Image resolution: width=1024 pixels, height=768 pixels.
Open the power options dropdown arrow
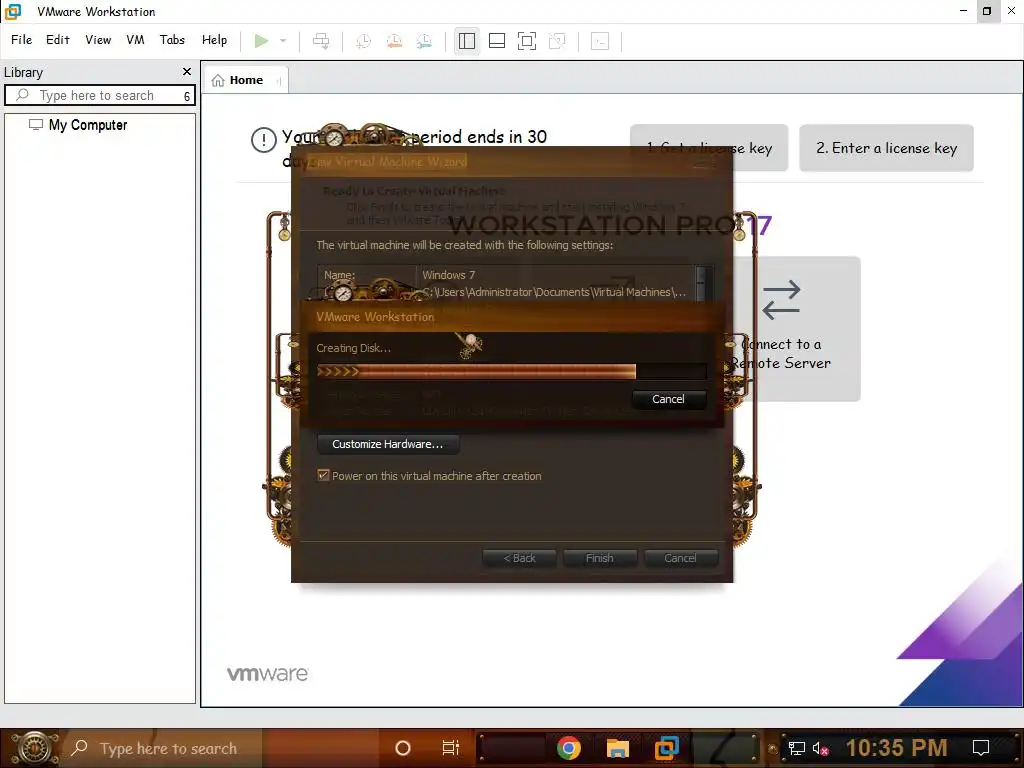click(283, 41)
